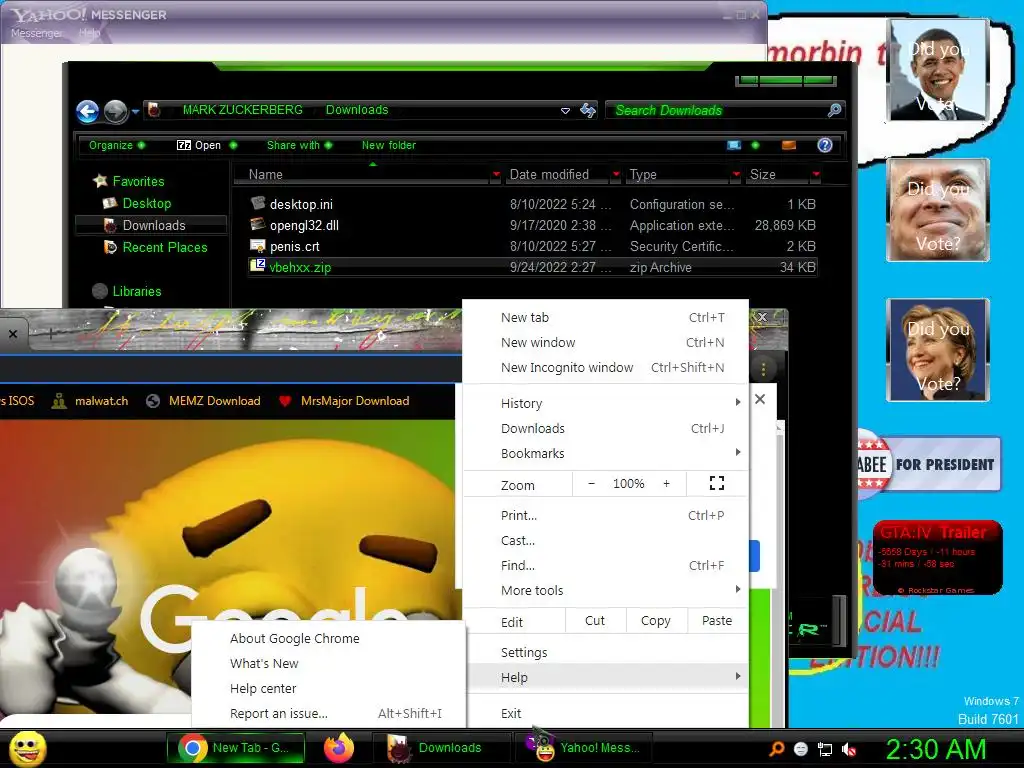Open the Name column filter arrow
This screenshot has width=1024, height=768.
coord(496,174)
